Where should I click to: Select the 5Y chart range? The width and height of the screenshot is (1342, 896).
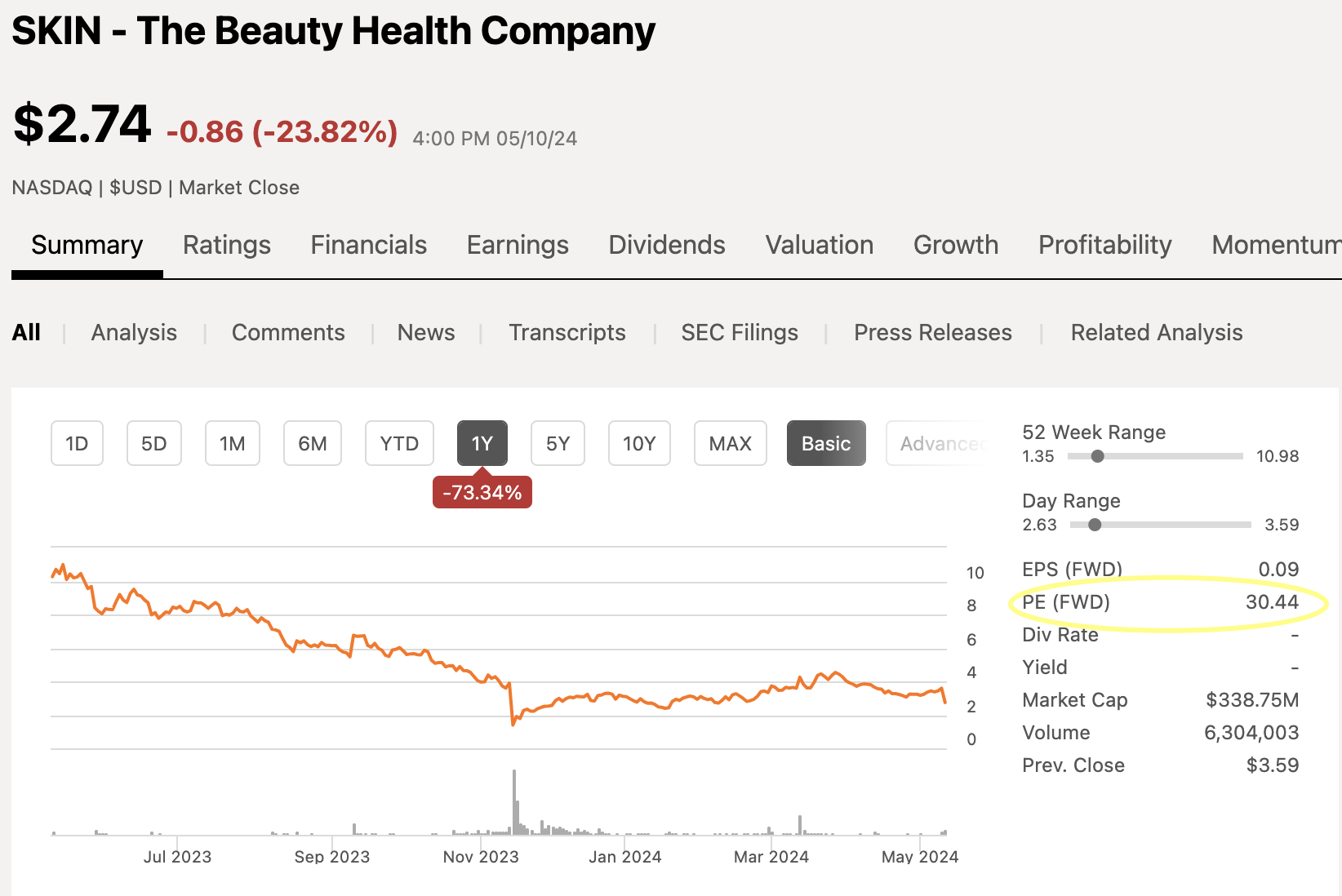(x=558, y=443)
